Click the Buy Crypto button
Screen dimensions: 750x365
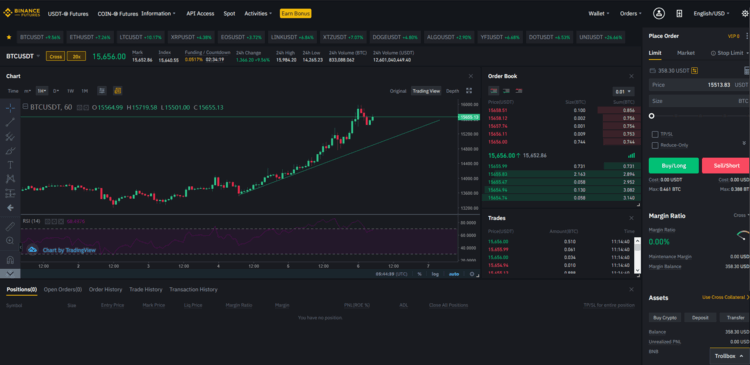[x=665, y=318]
